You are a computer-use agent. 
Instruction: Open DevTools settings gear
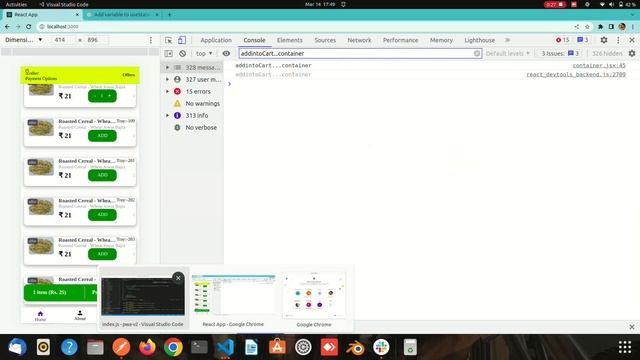click(604, 40)
